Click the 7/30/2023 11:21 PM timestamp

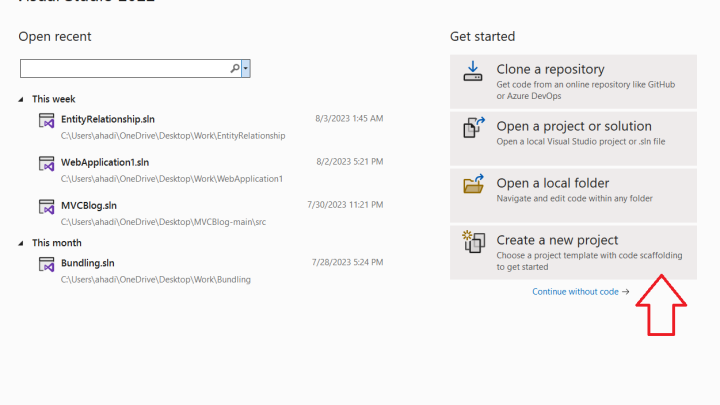345,205
